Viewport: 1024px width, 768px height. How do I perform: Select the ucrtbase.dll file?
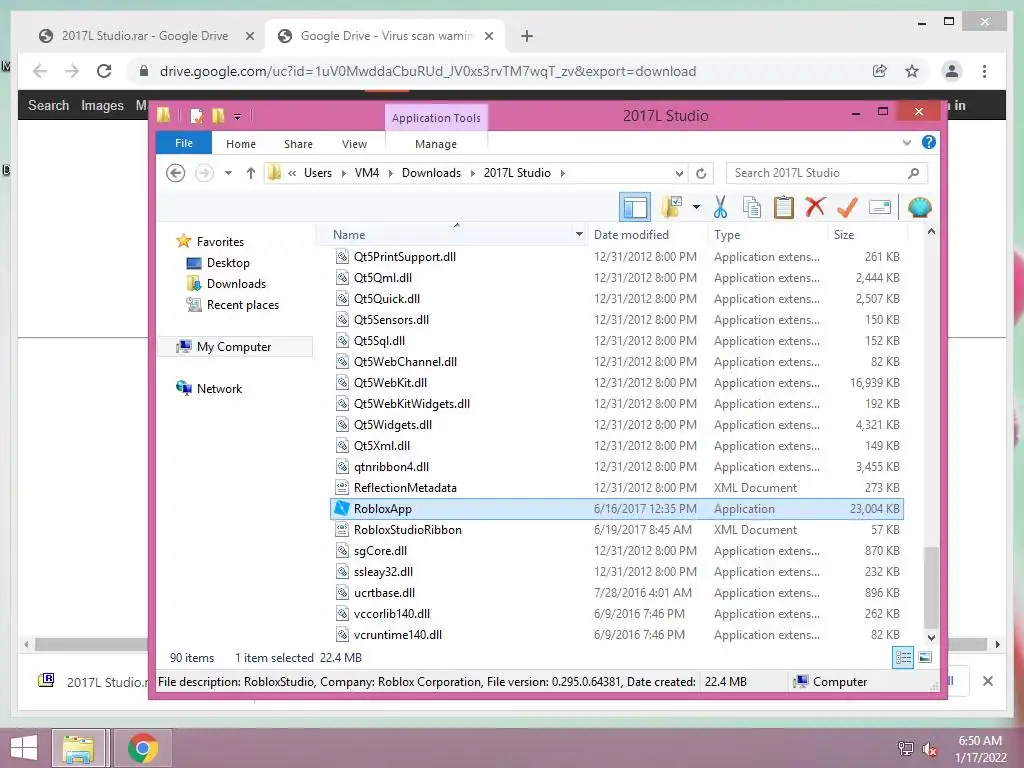[x=617, y=593]
